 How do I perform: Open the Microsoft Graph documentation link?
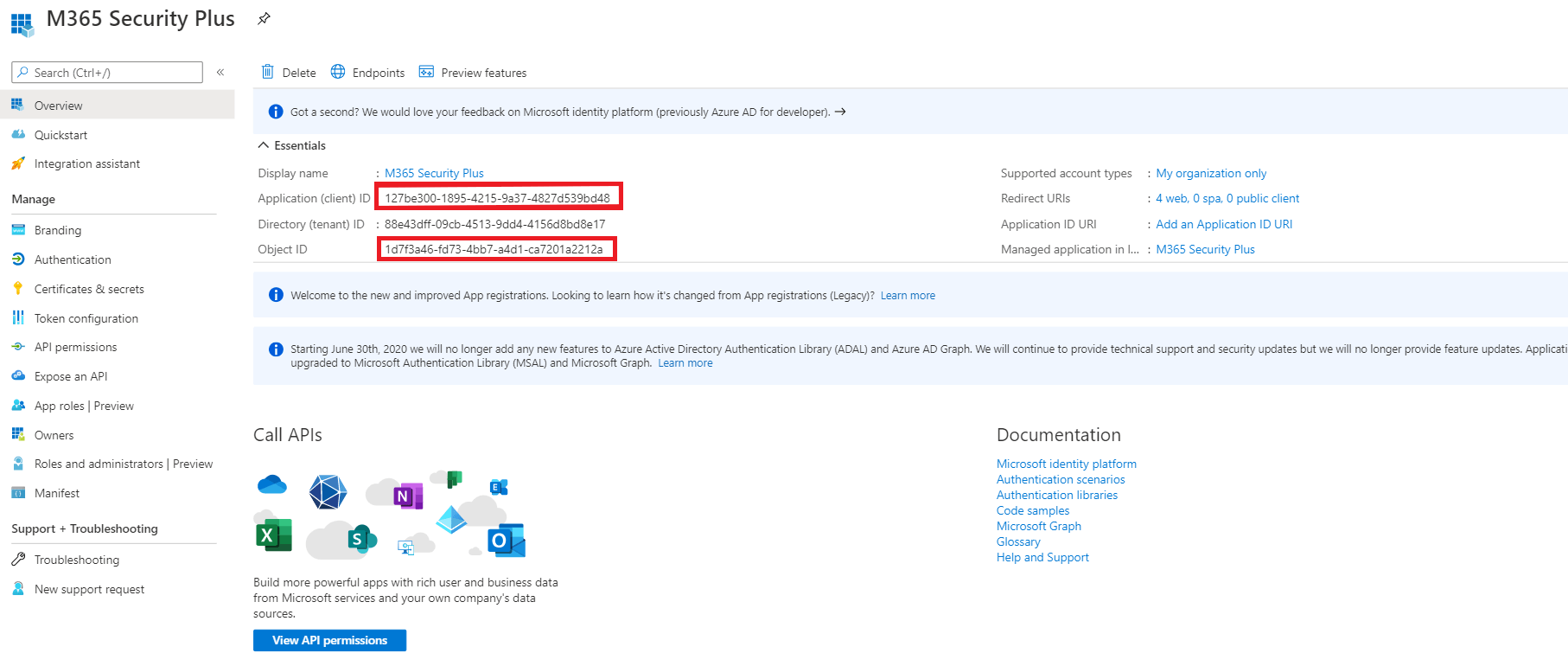coord(1039,526)
